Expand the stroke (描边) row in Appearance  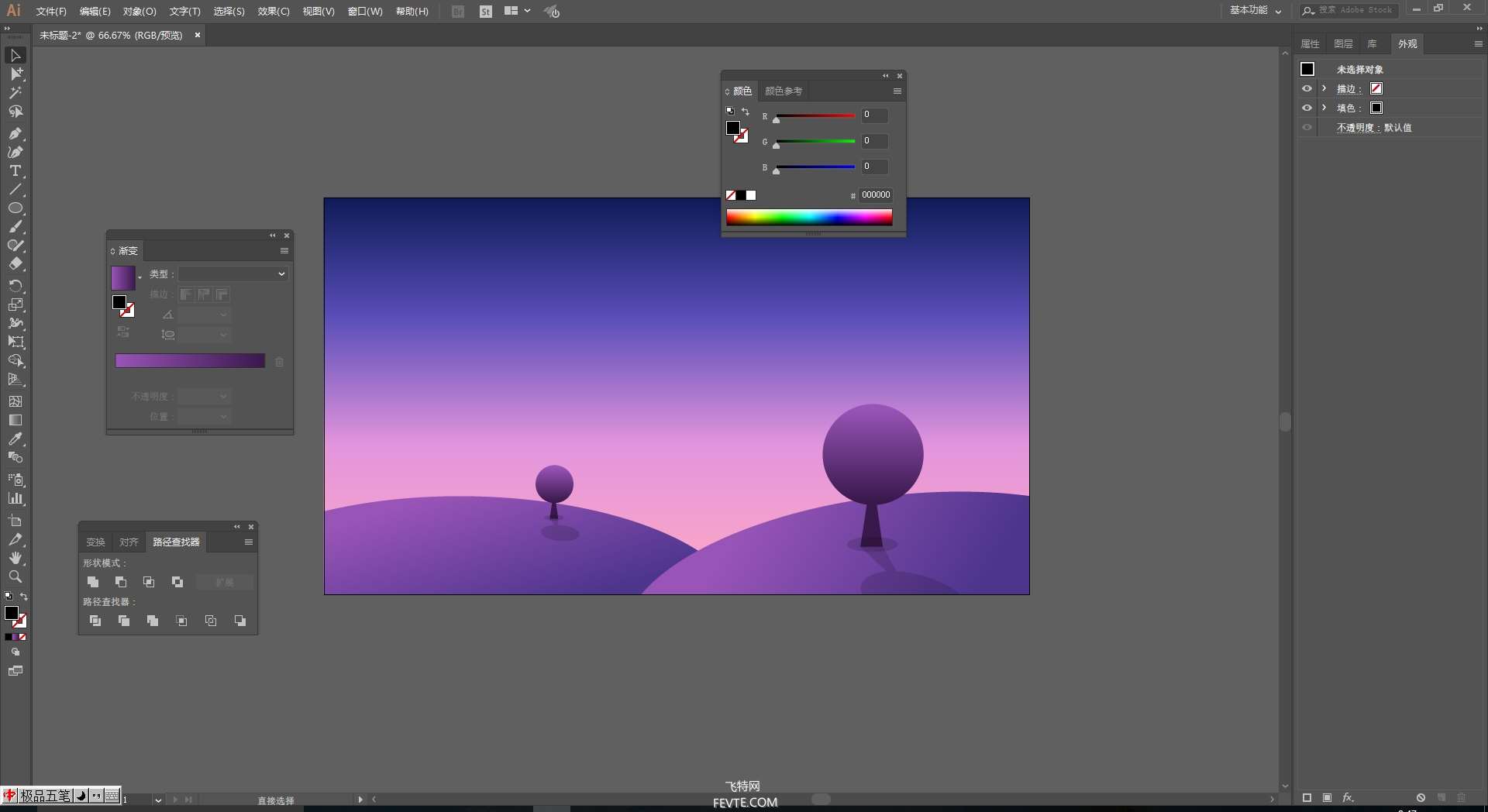coord(1324,89)
